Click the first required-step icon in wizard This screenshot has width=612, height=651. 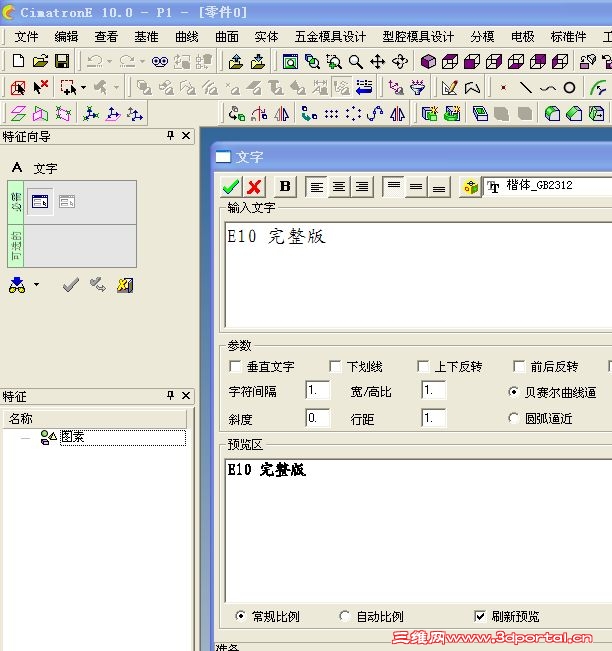coord(40,202)
